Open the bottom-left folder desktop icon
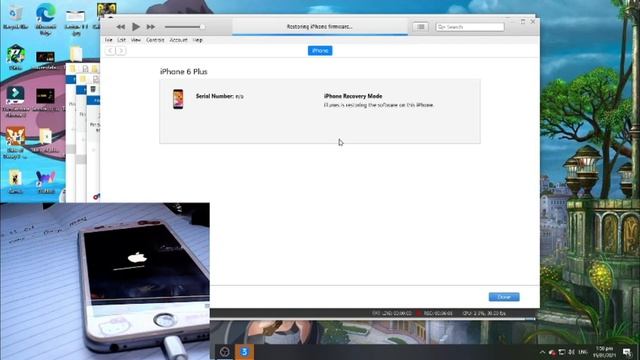640x360 pixels. click(16, 181)
